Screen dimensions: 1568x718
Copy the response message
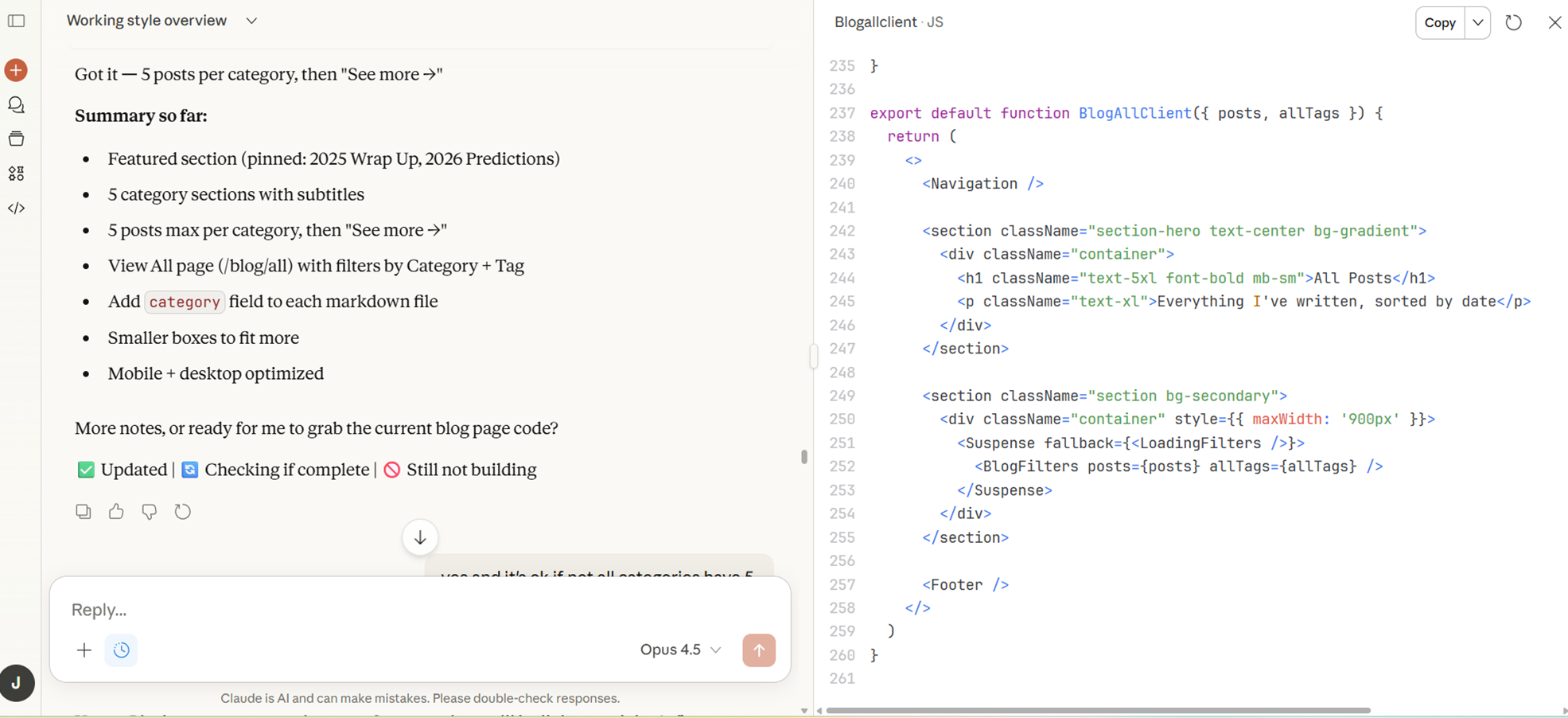[x=84, y=512]
